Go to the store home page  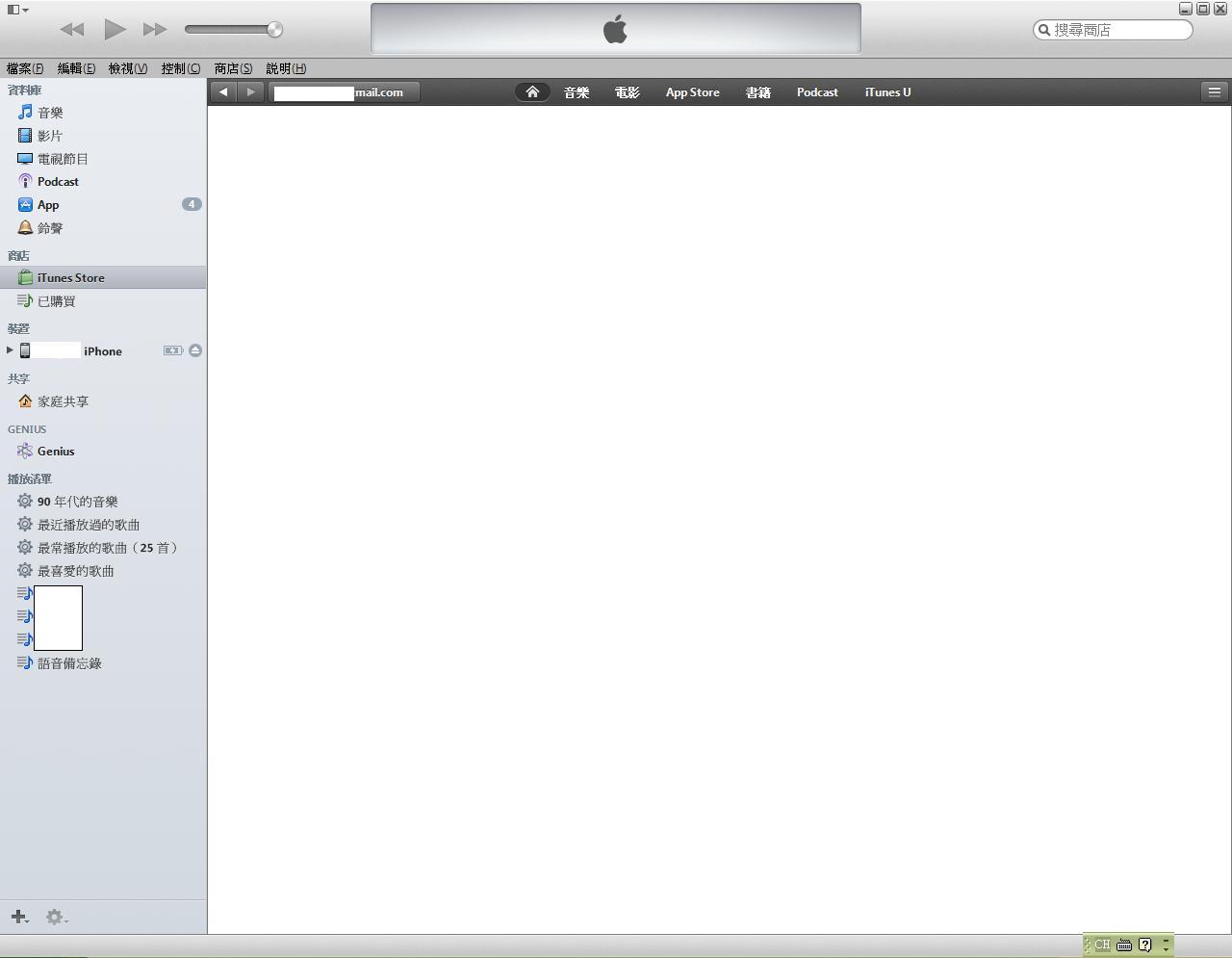coord(532,92)
